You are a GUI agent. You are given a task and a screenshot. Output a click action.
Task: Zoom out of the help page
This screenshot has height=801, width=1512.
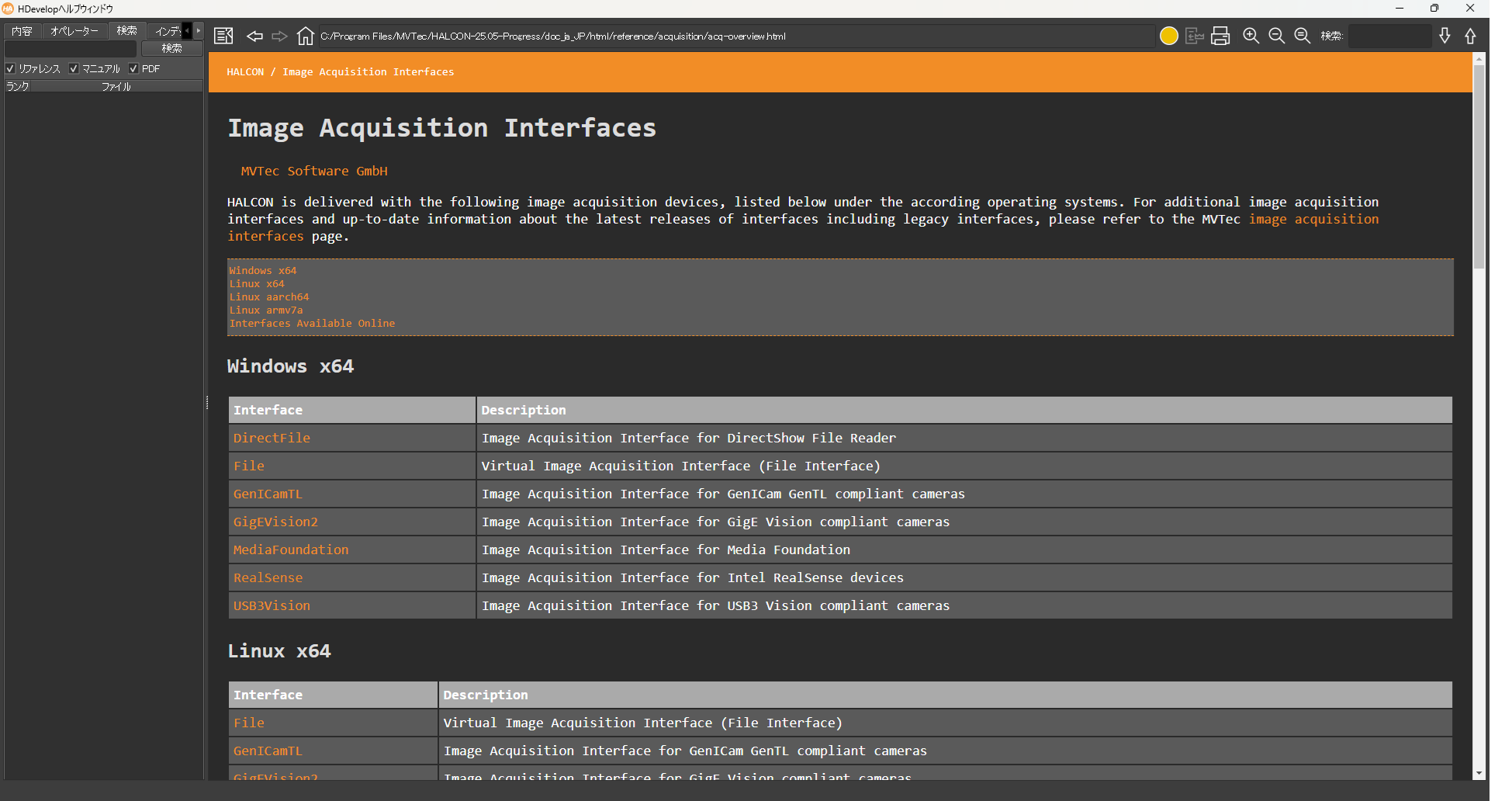(1276, 36)
